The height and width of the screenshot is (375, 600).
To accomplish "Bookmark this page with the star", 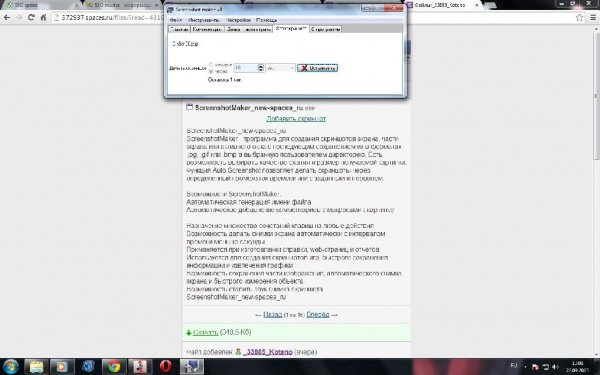I will pos(579,17).
